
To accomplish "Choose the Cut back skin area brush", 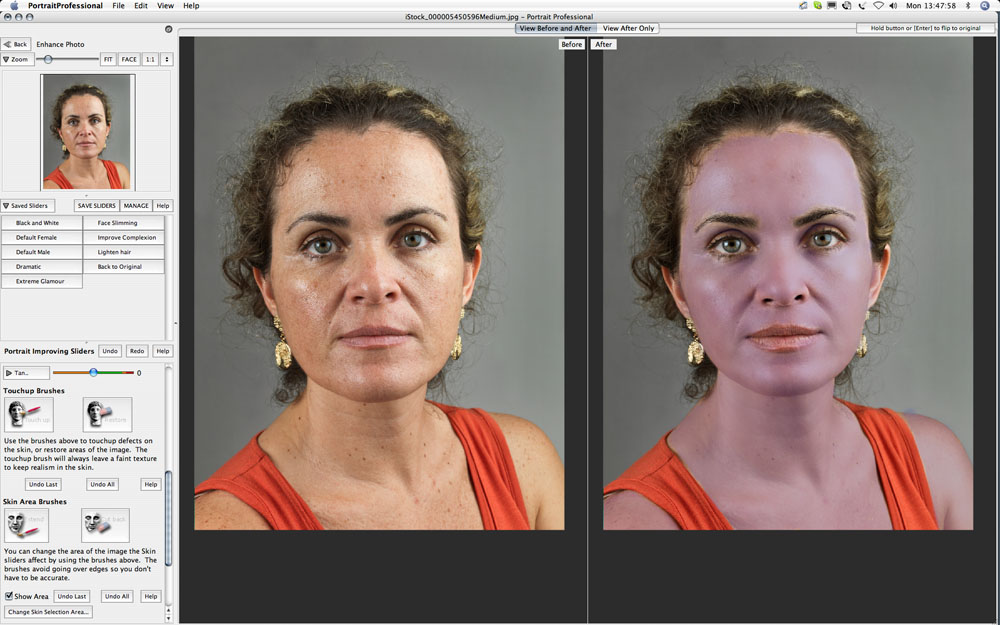I will tap(105, 525).
